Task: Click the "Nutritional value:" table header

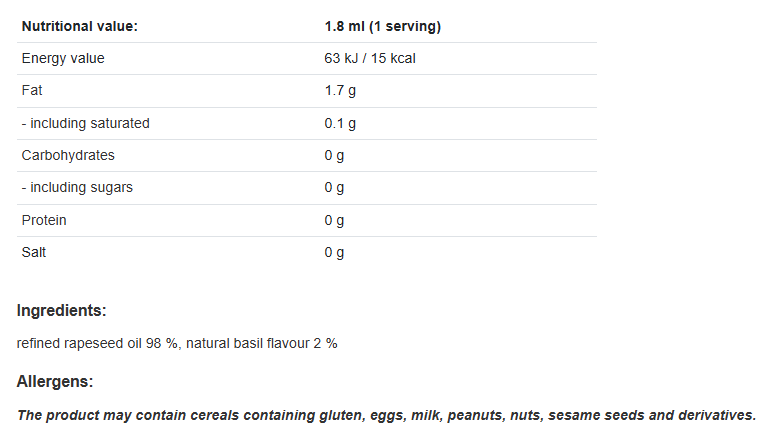Action: (x=79, y=26)
